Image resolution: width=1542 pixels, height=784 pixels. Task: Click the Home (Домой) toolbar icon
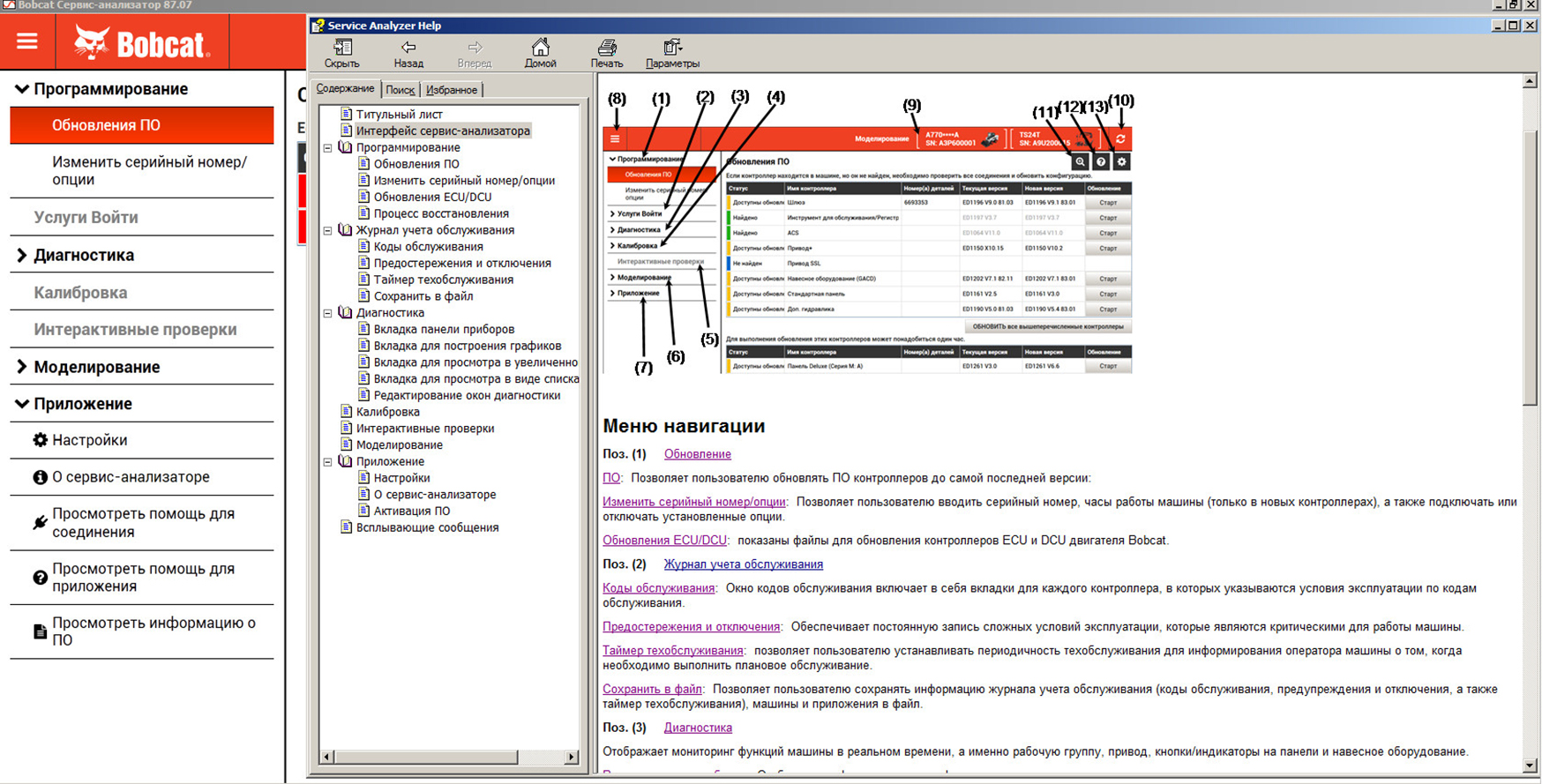tap(540, 48)
